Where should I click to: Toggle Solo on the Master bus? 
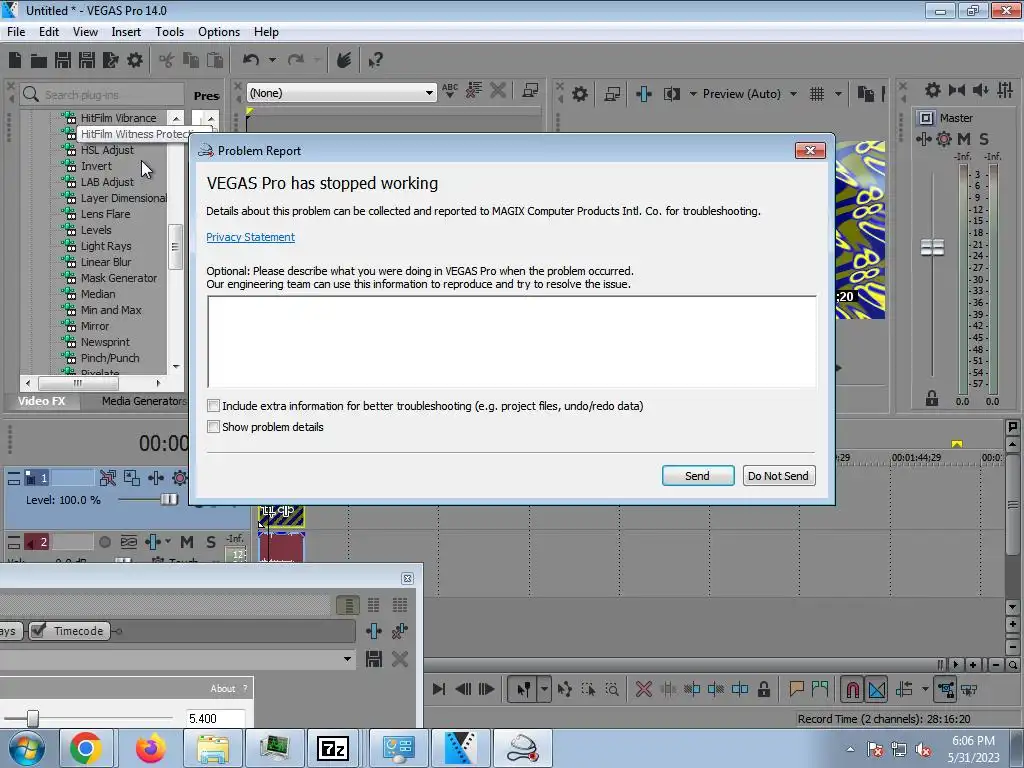click(x=984, y=139)
